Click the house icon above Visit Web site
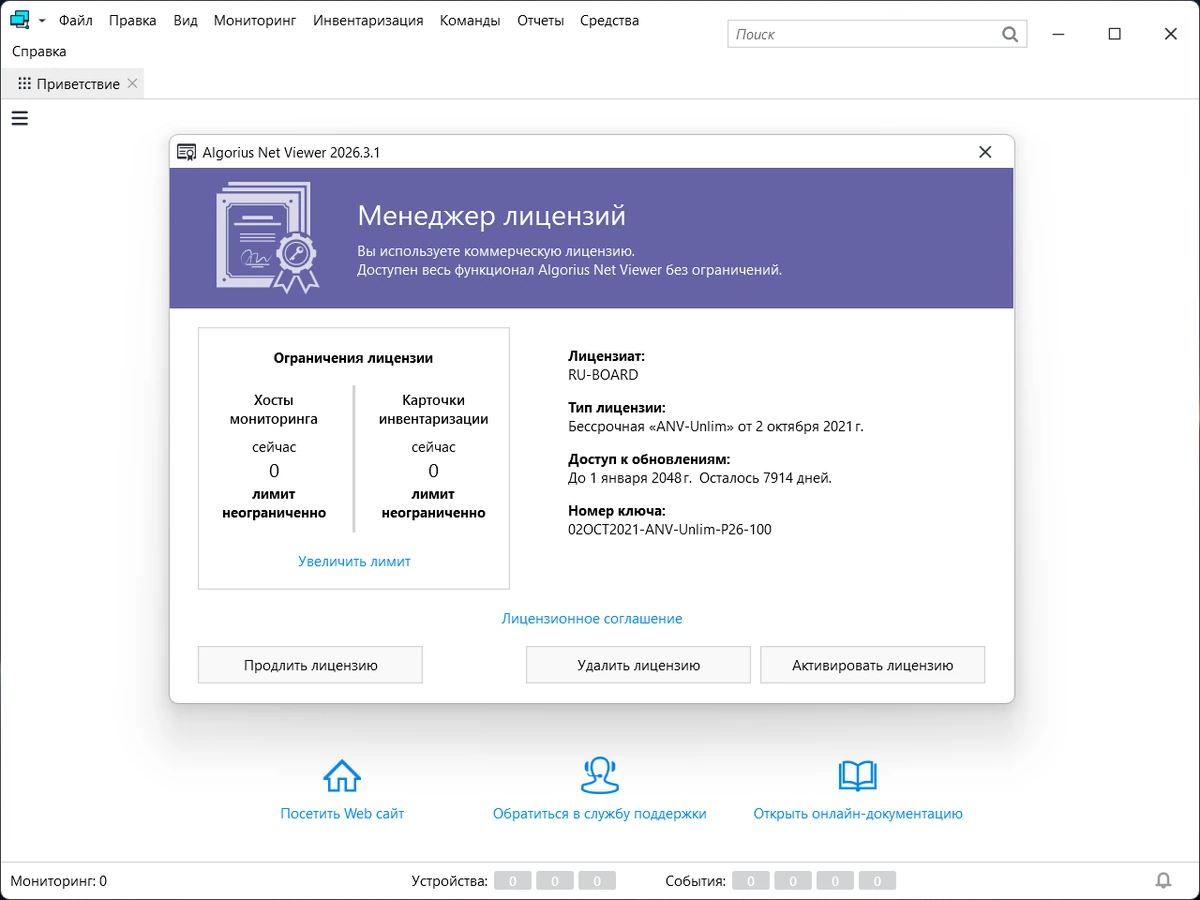The width and height of the screenshot is (1200, 900). (342, 775)
